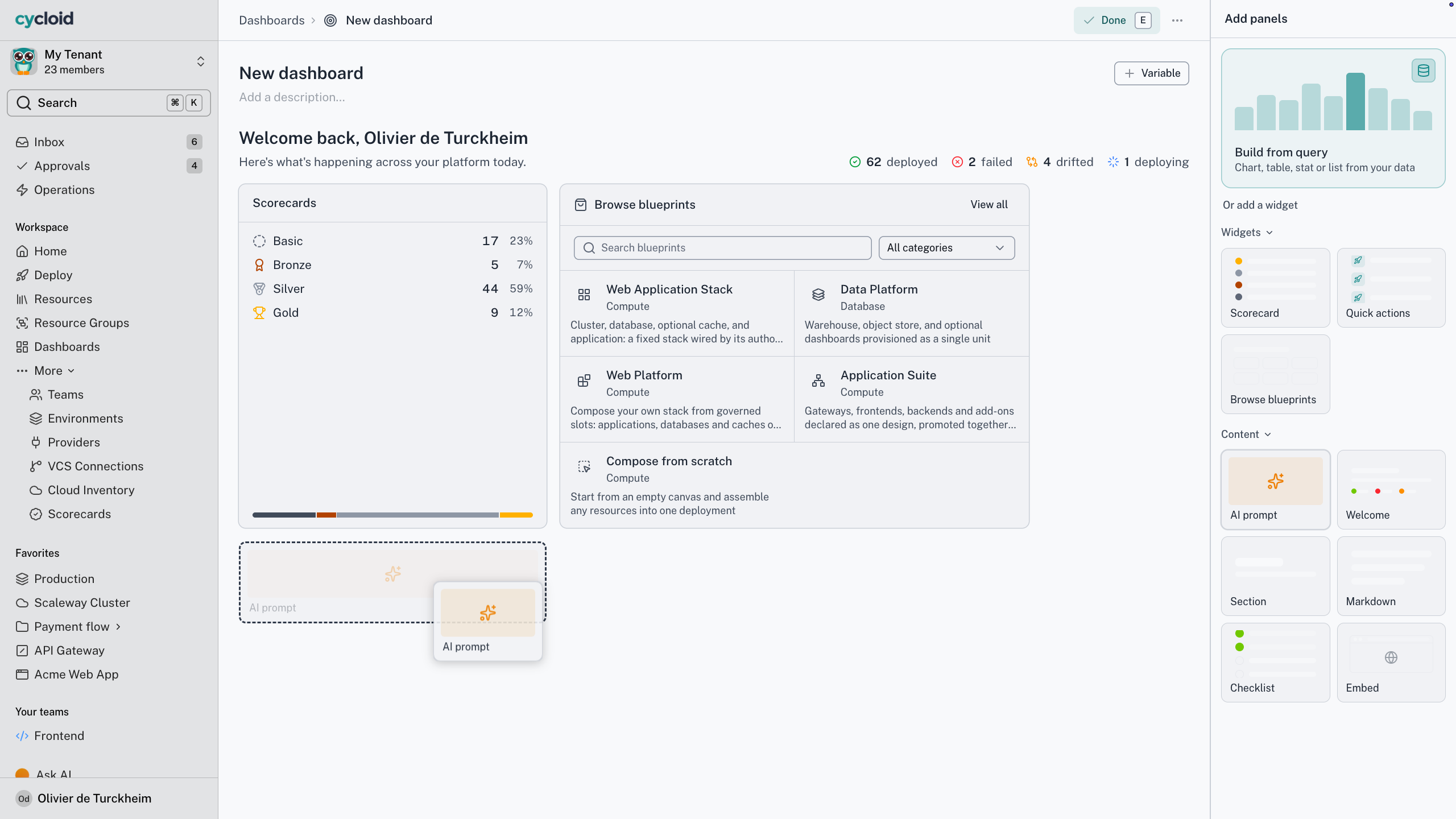The image size is (1456, 819).
Task: Click View all blueprints link
Action: click(989, 205)
